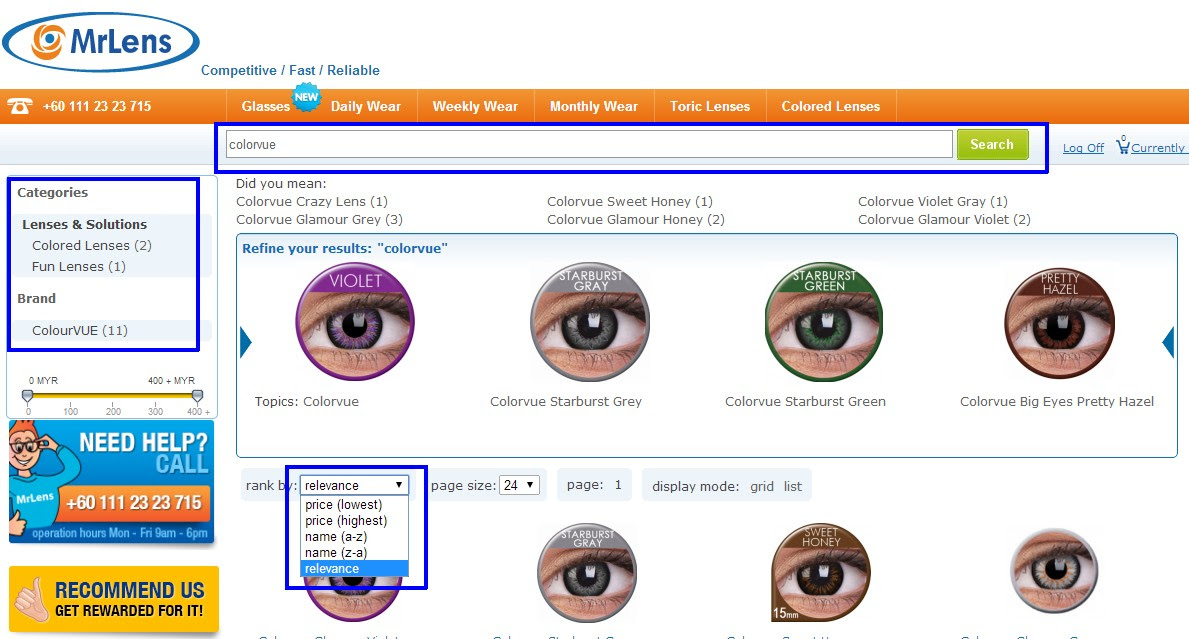The height and width of the screenshot is (639, 1189).
Task: Open the Monthly Wear menu
Action: click(594, 106)
